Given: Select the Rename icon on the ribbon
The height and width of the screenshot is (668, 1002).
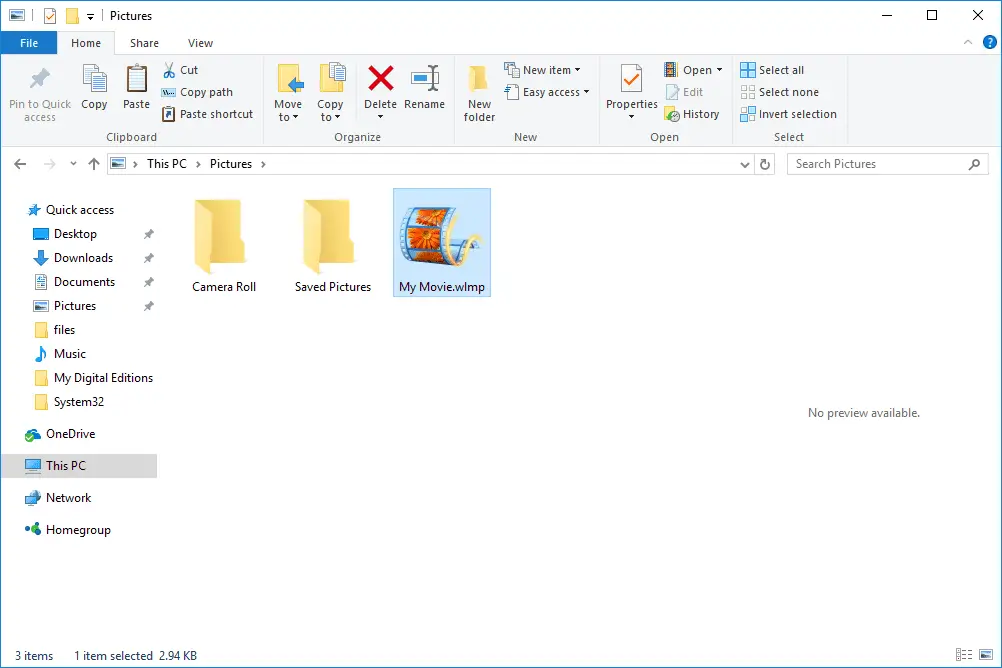Looking at the screenshot, I should [x=425, y=90].
